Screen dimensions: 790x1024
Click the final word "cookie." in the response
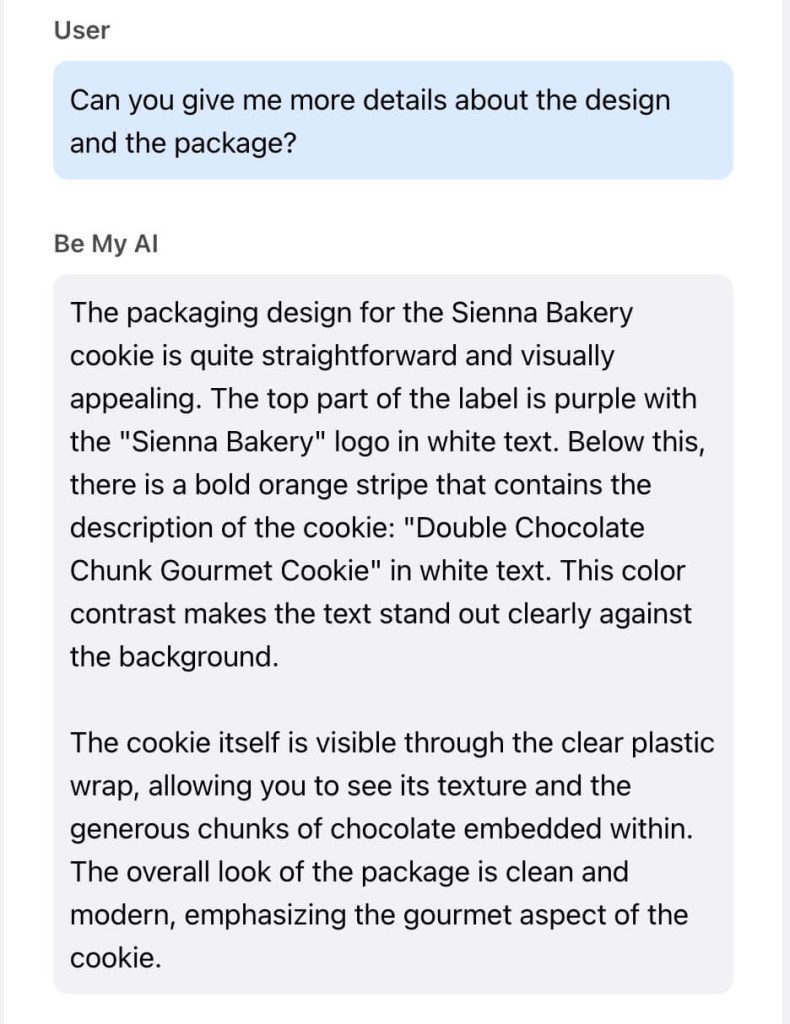115,958
